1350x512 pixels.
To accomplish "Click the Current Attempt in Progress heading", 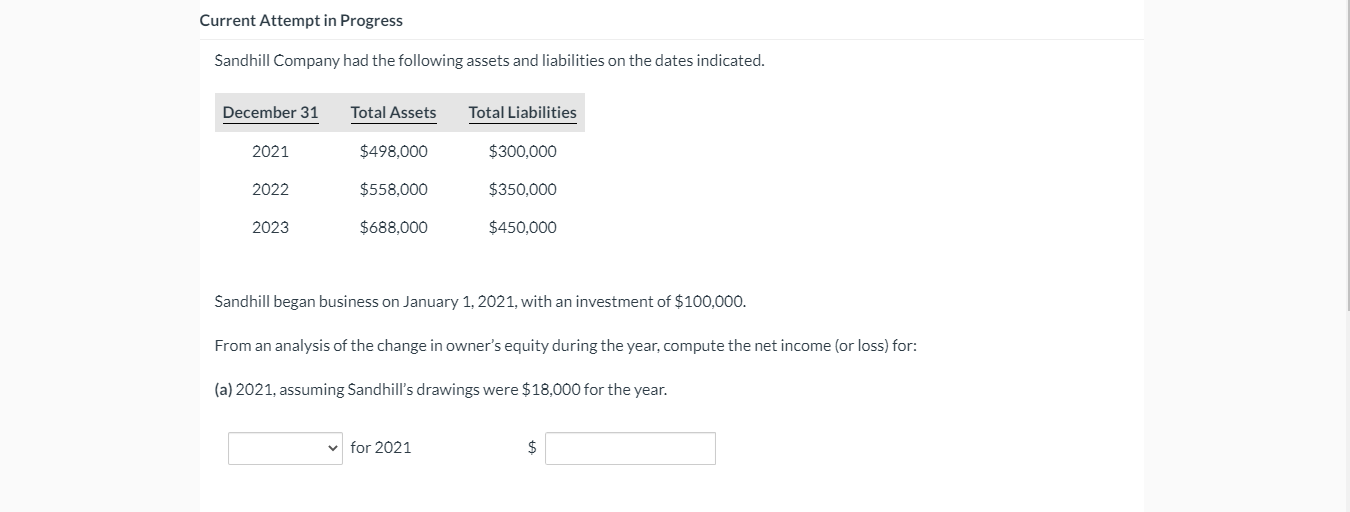I will (x=301, y=20).
